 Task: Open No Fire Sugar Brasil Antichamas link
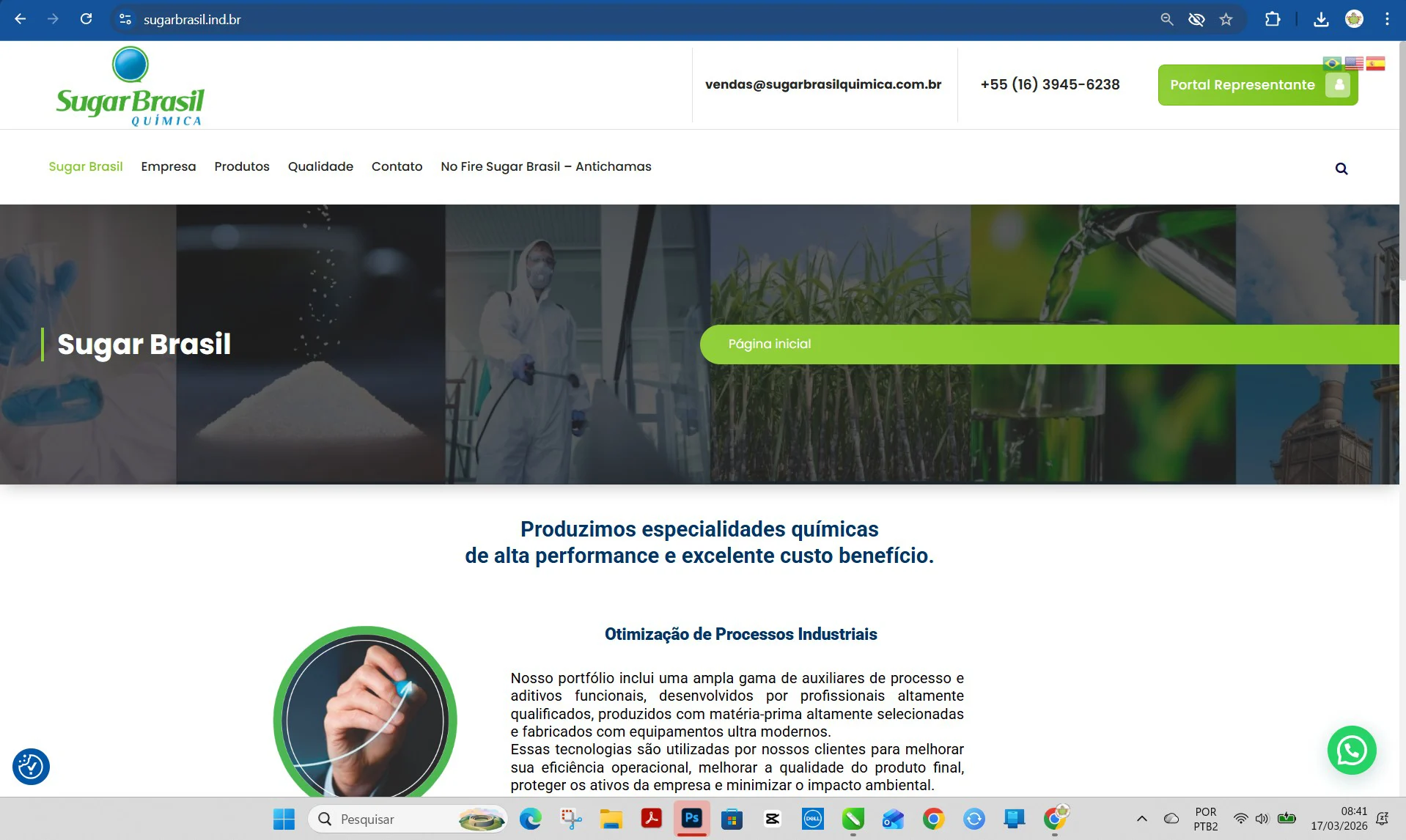[545, 166]
